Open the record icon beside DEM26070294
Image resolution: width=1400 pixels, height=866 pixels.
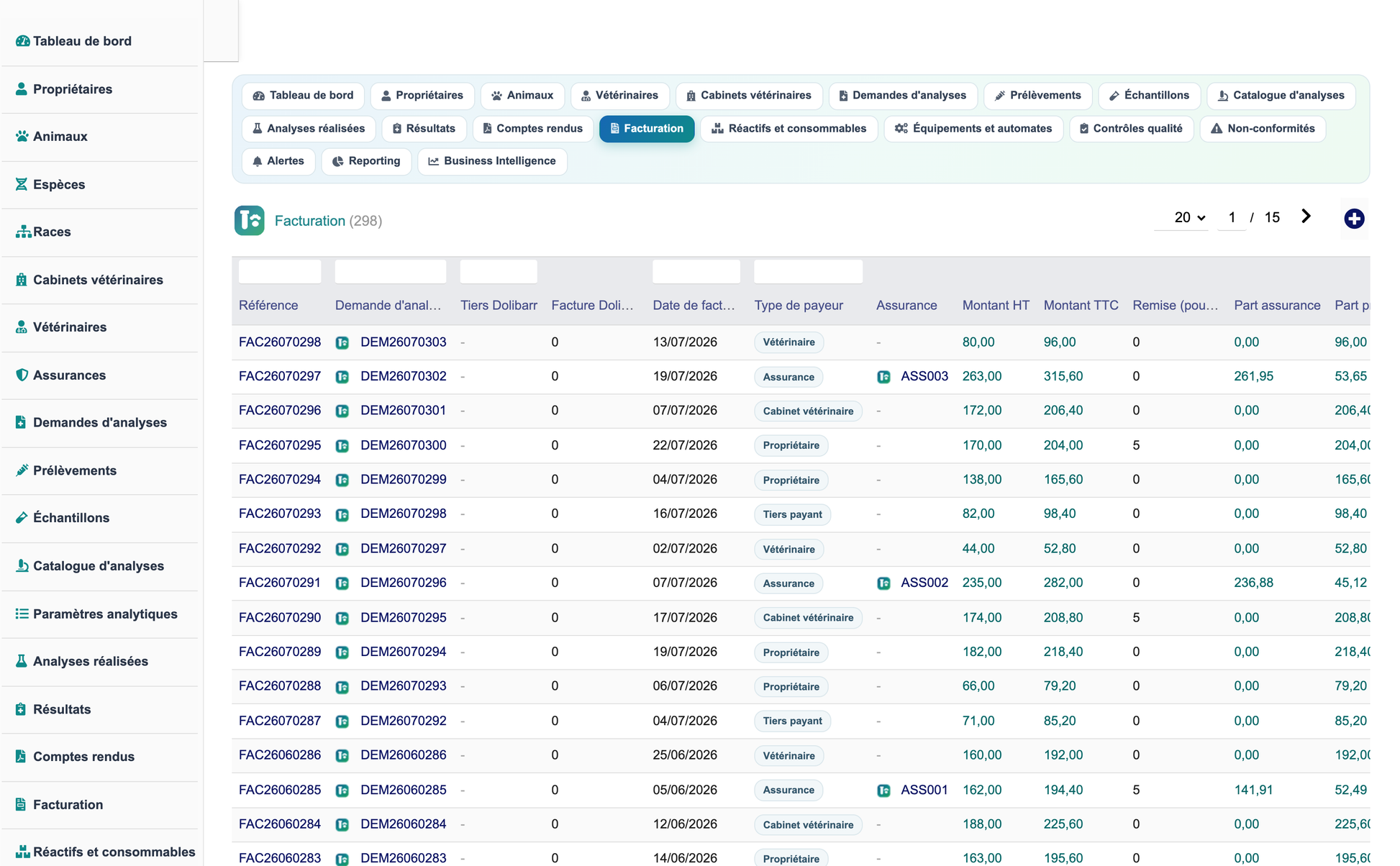(342, 652)
